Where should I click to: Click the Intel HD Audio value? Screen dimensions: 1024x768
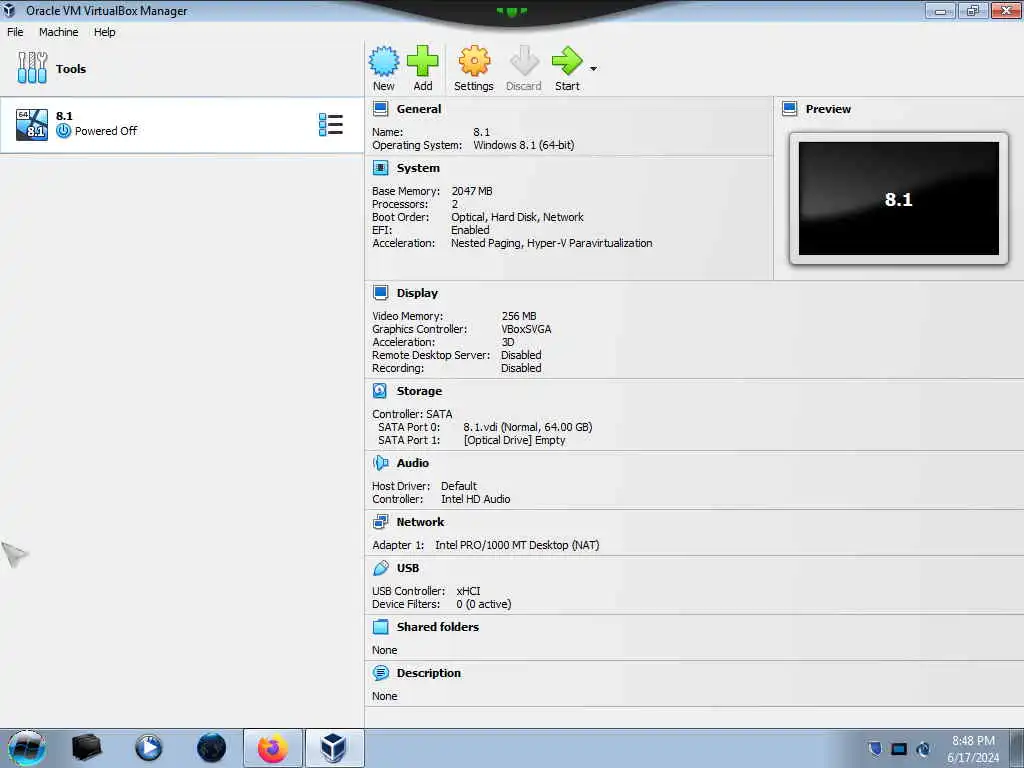(x=475, y=499)
